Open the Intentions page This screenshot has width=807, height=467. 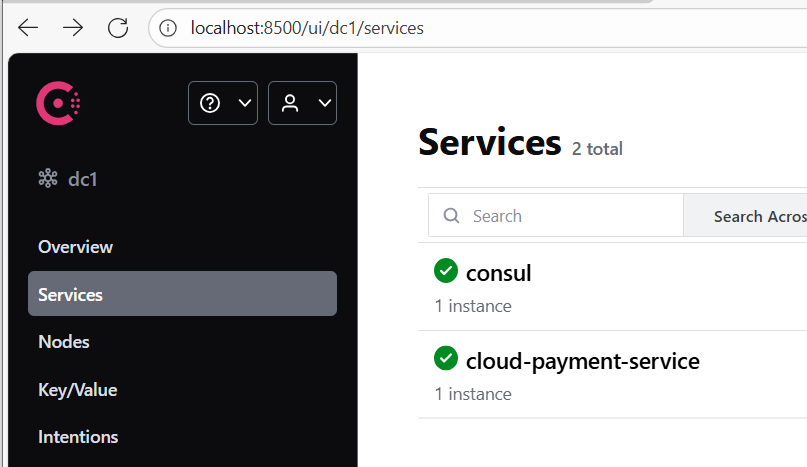tap(78, 437)
